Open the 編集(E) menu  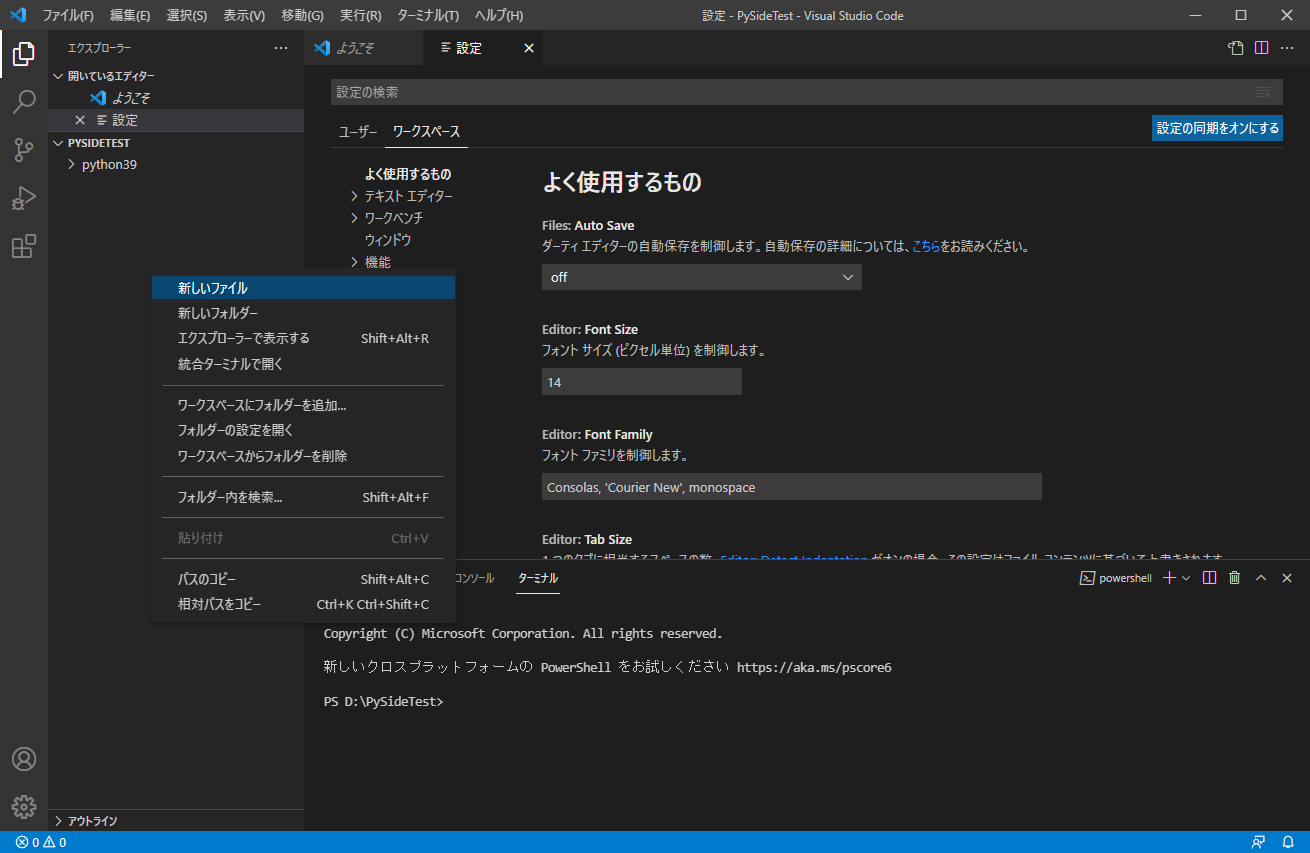[130, 15]
